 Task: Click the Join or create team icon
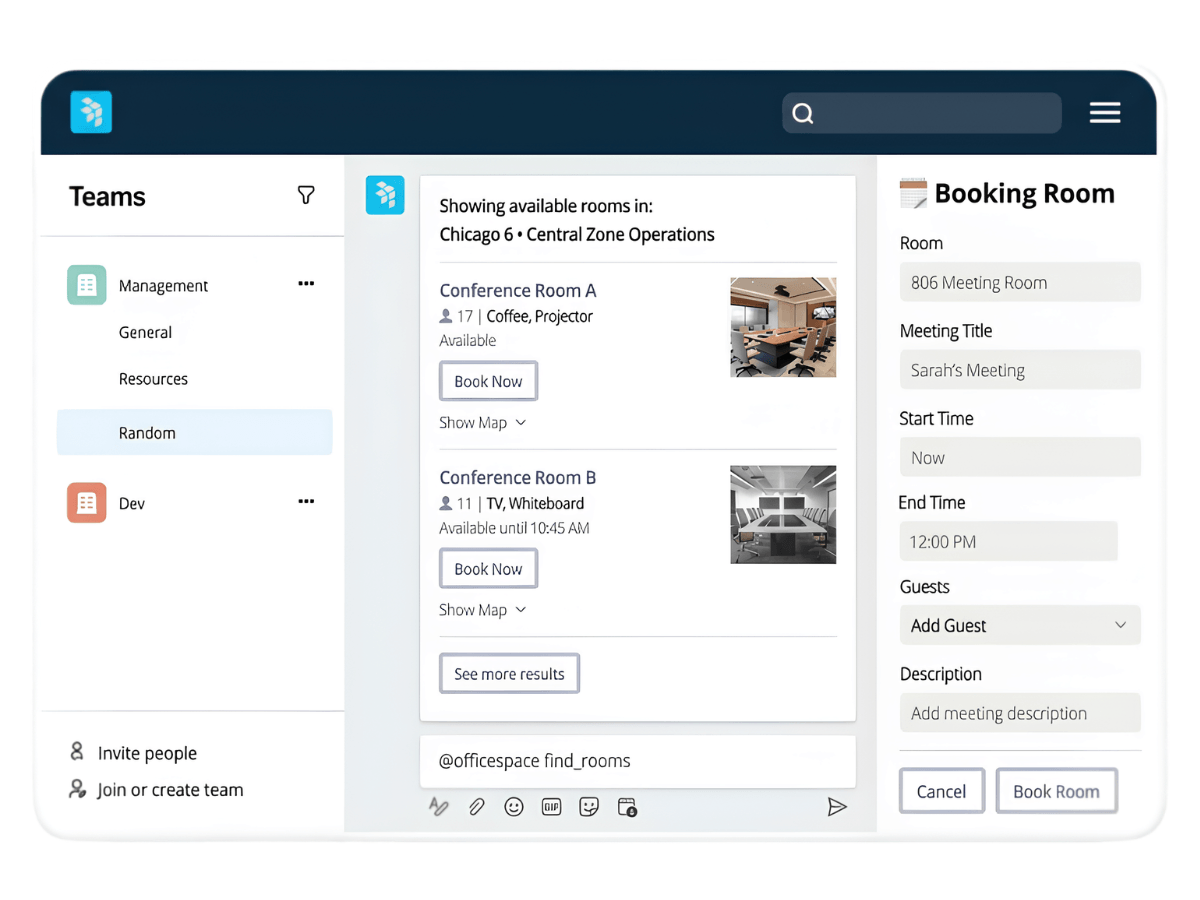pos(77,789)
